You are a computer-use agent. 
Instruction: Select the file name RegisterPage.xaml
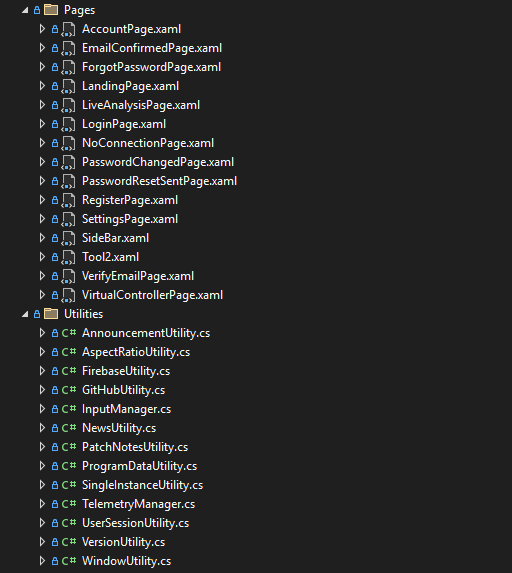point(130,200)
